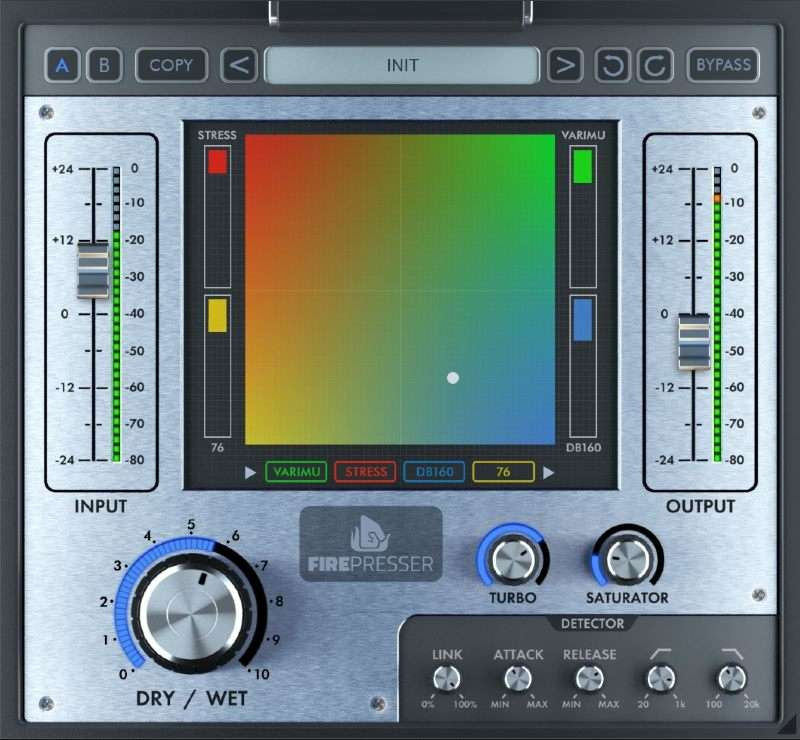
Task: Click the ATTACK knob in the Detector section
Action: click(516, 680)
